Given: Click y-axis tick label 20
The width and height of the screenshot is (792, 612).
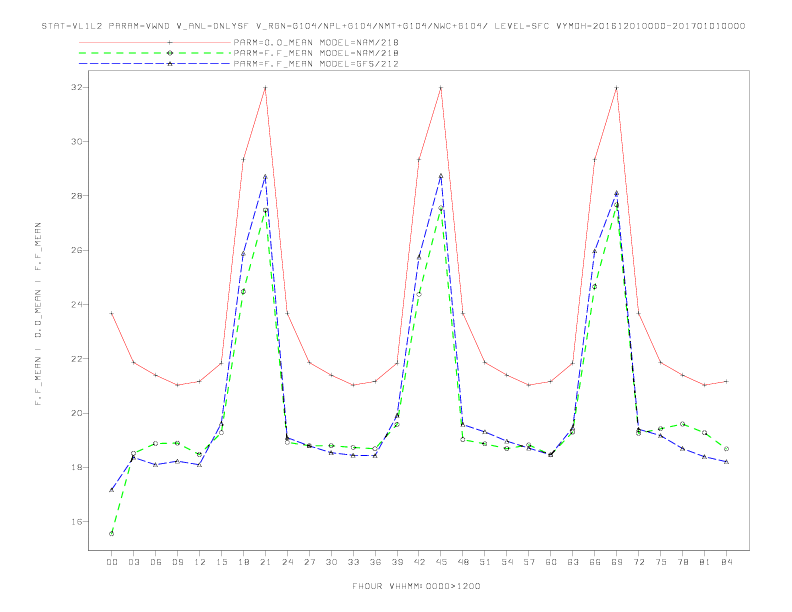Looking at the screenshot, I should coord(76,413).
